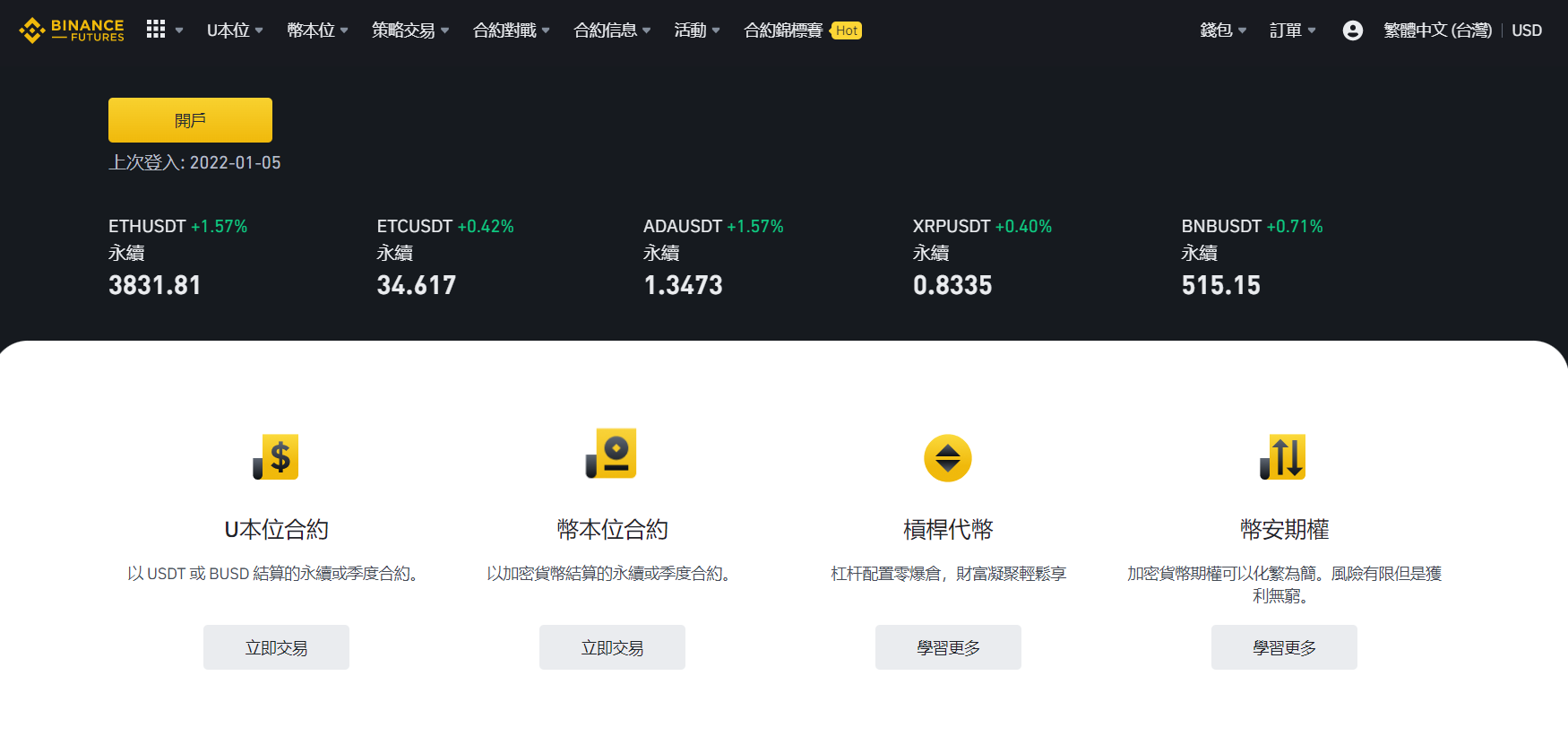This screenshot has width=1568, height=745.
Task: Click the ETHUSDT price 3831.81
Action: [155, 285]
